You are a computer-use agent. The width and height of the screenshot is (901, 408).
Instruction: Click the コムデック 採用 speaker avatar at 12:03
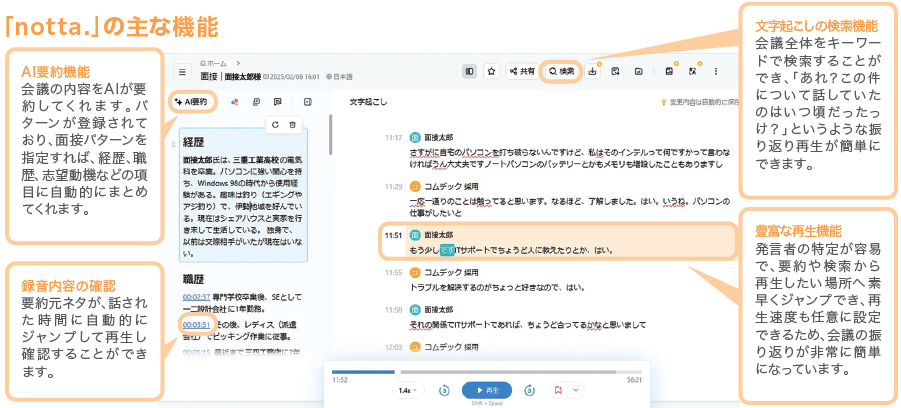click(x=415, y=347)
